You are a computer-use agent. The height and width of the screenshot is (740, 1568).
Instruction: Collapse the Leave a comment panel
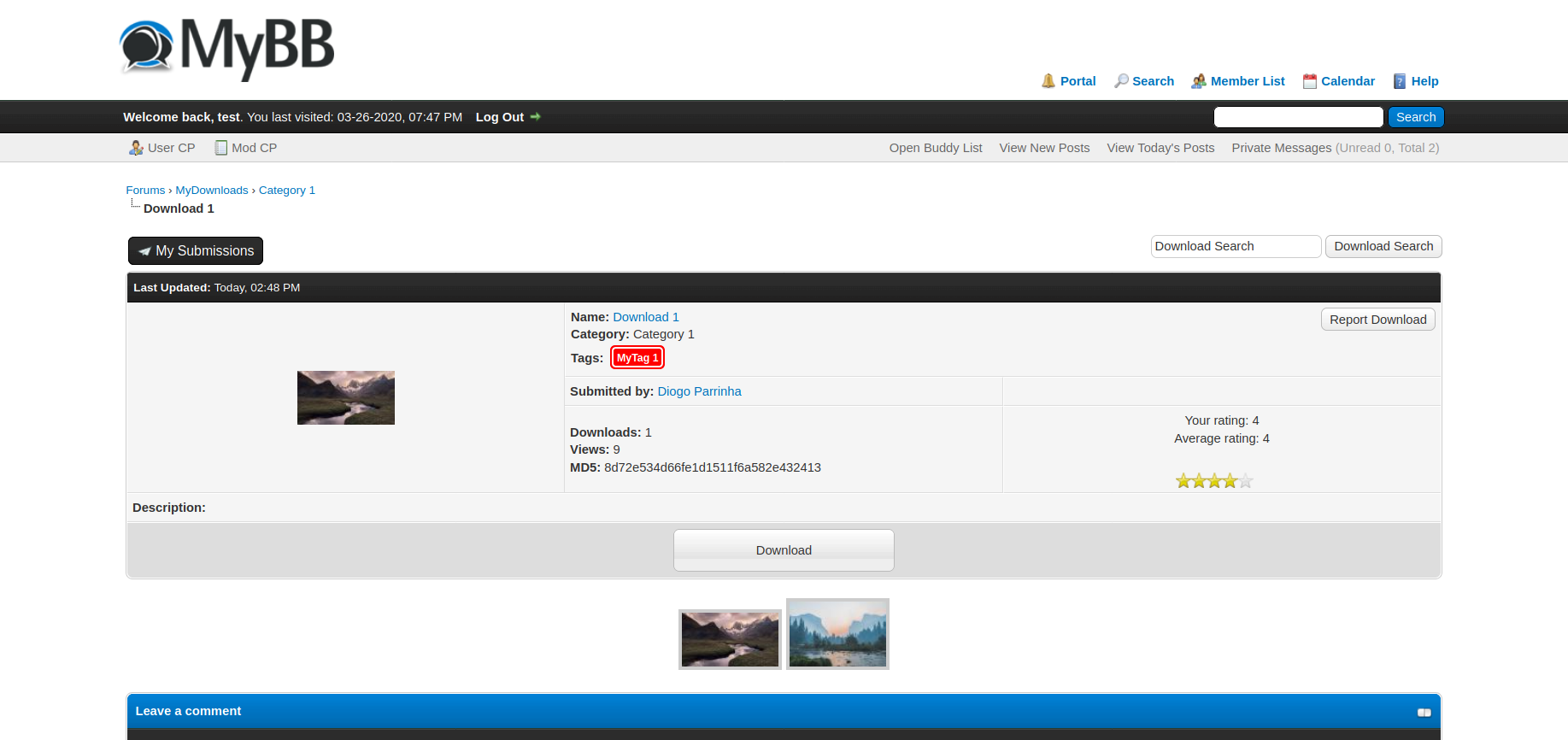(1424, 712)
